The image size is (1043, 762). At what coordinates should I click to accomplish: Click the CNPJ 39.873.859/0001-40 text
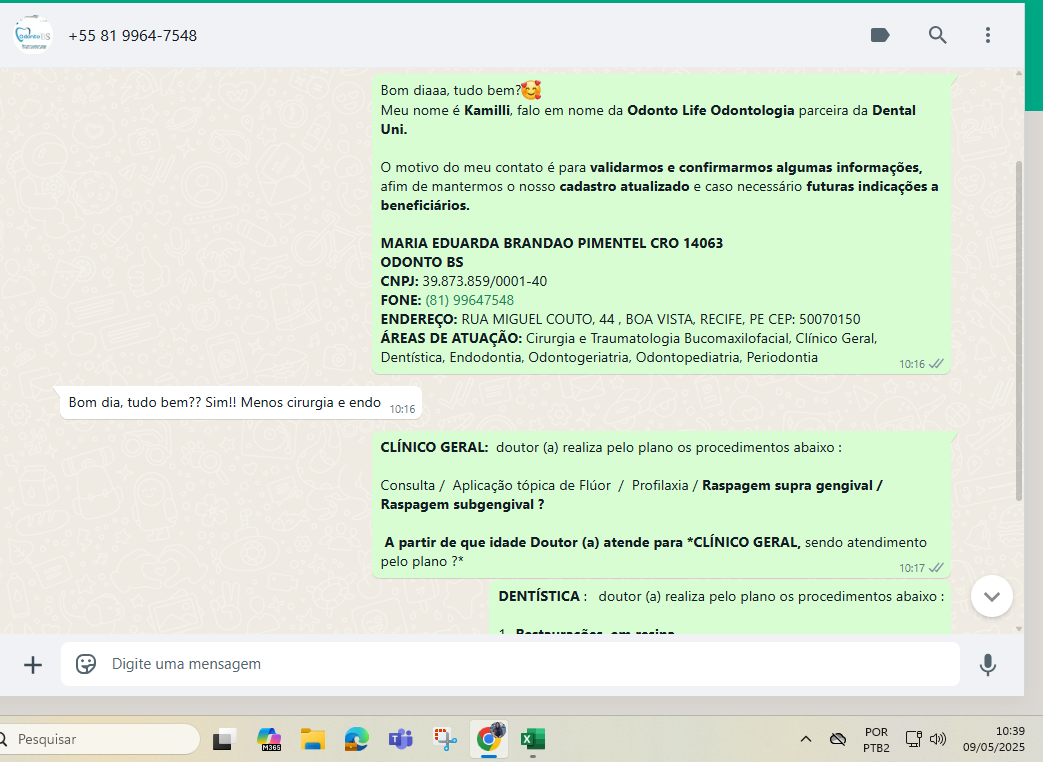tap(464, 281)
